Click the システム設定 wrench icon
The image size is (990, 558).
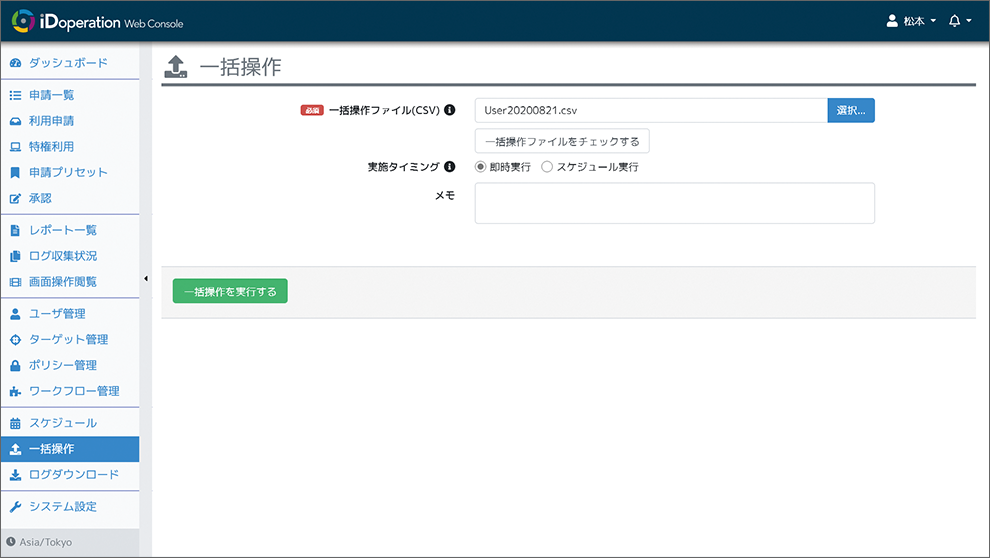pyautogui.click(x=15, y=507)
